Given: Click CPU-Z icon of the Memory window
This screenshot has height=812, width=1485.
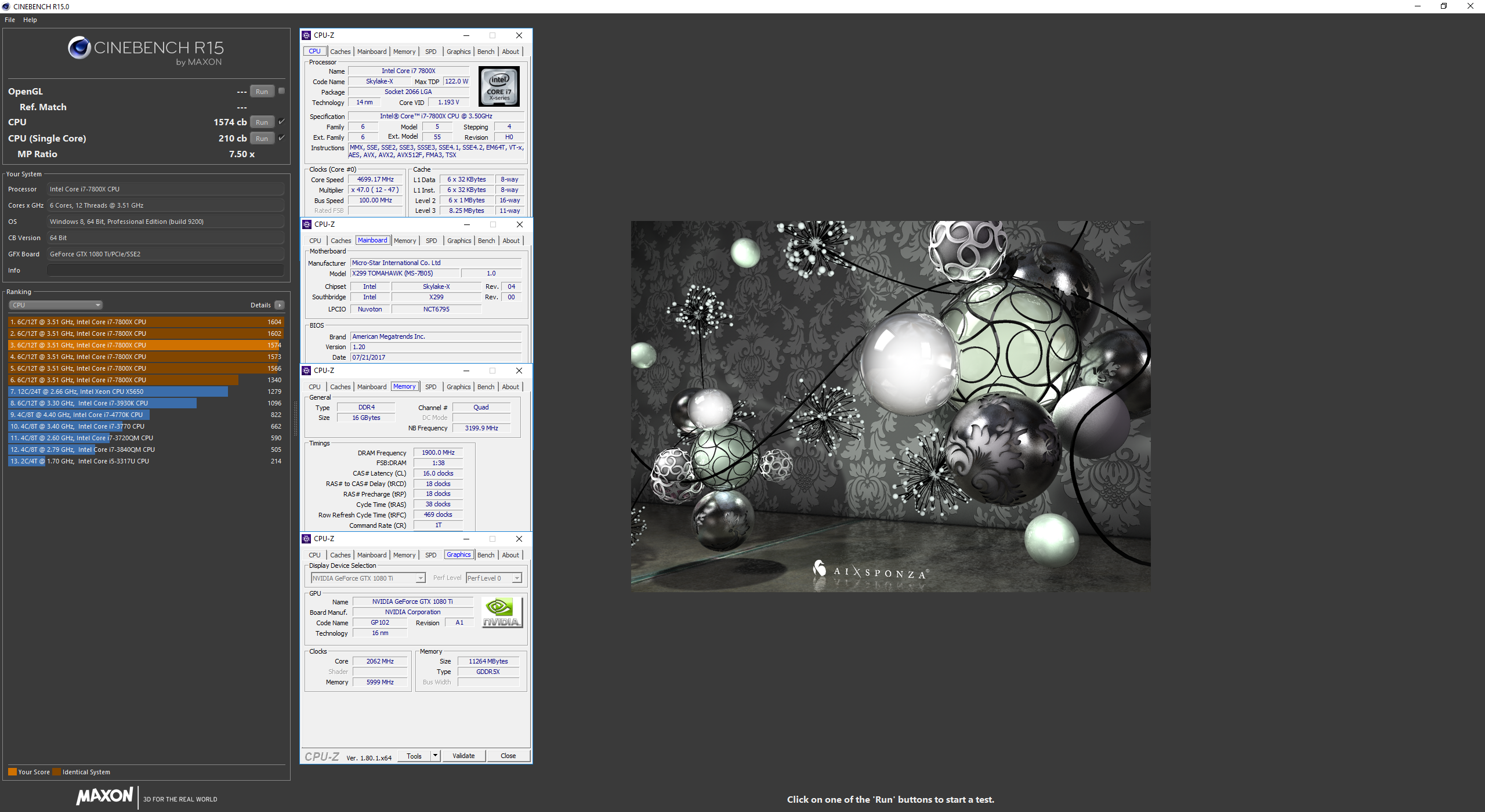Looking at the screenshot, I should (306, 371).
